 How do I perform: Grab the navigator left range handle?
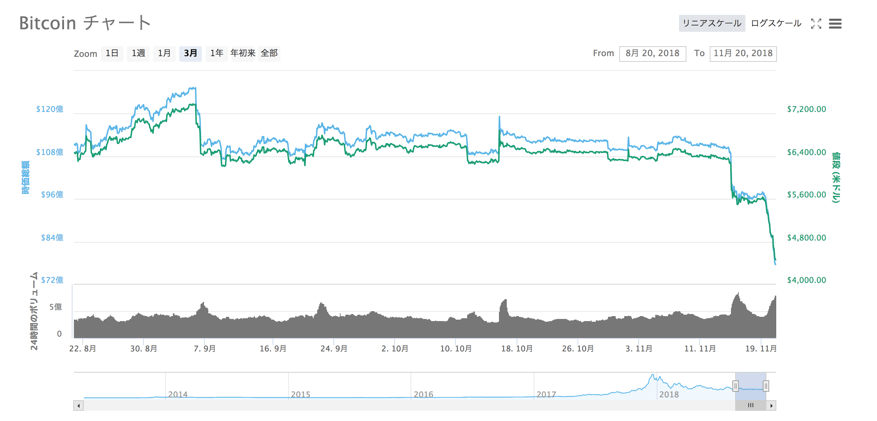coord(735,385)
